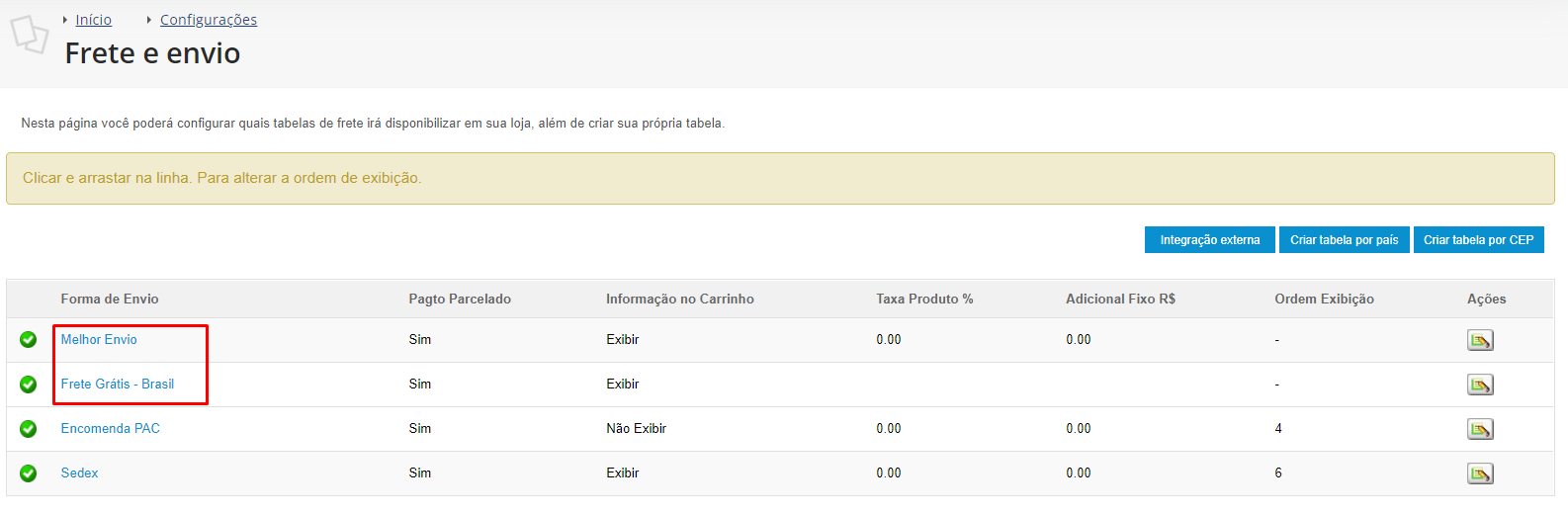Viewport: 1568px width, 515px height.
Task: Toggle green active status for Frete Grátis - Brasil
Action: (29, 385)
